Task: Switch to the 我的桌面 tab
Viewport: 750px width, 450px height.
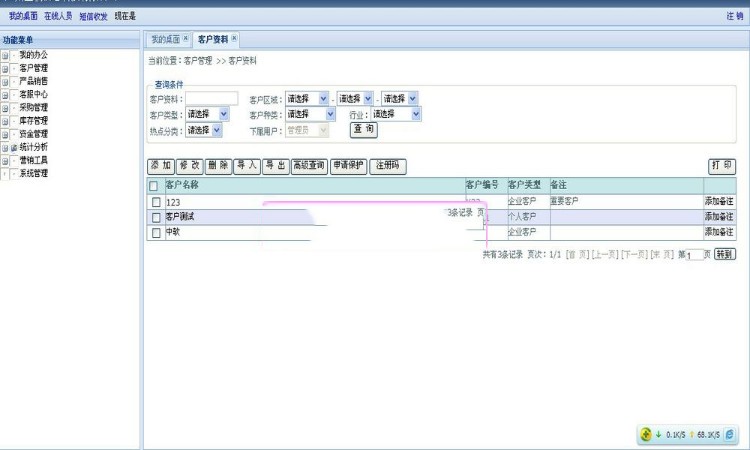Action: [x=165, y=39]
